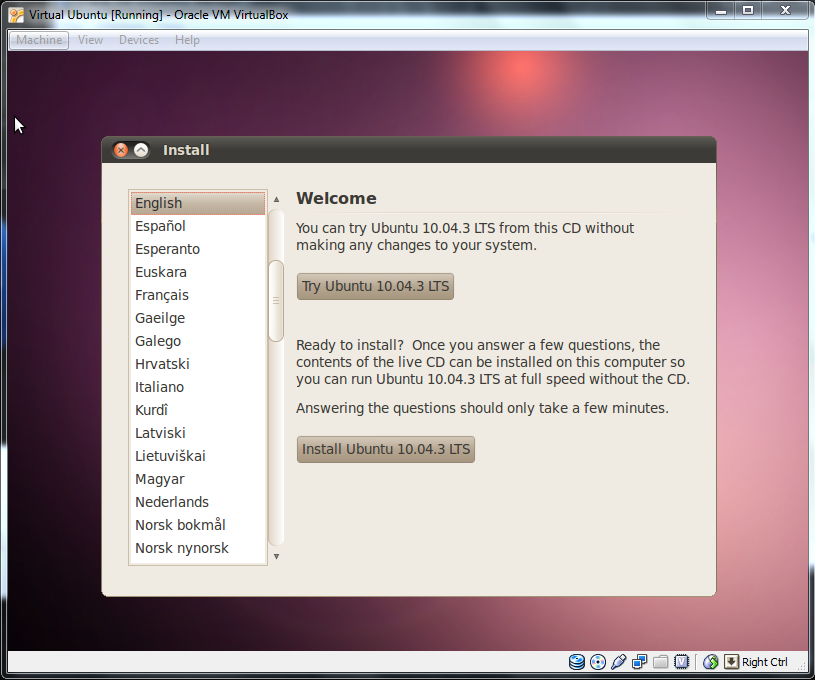The image size is (815, 680).
Task: Select Lietuviškai in the language list
Action: [198, 456]
